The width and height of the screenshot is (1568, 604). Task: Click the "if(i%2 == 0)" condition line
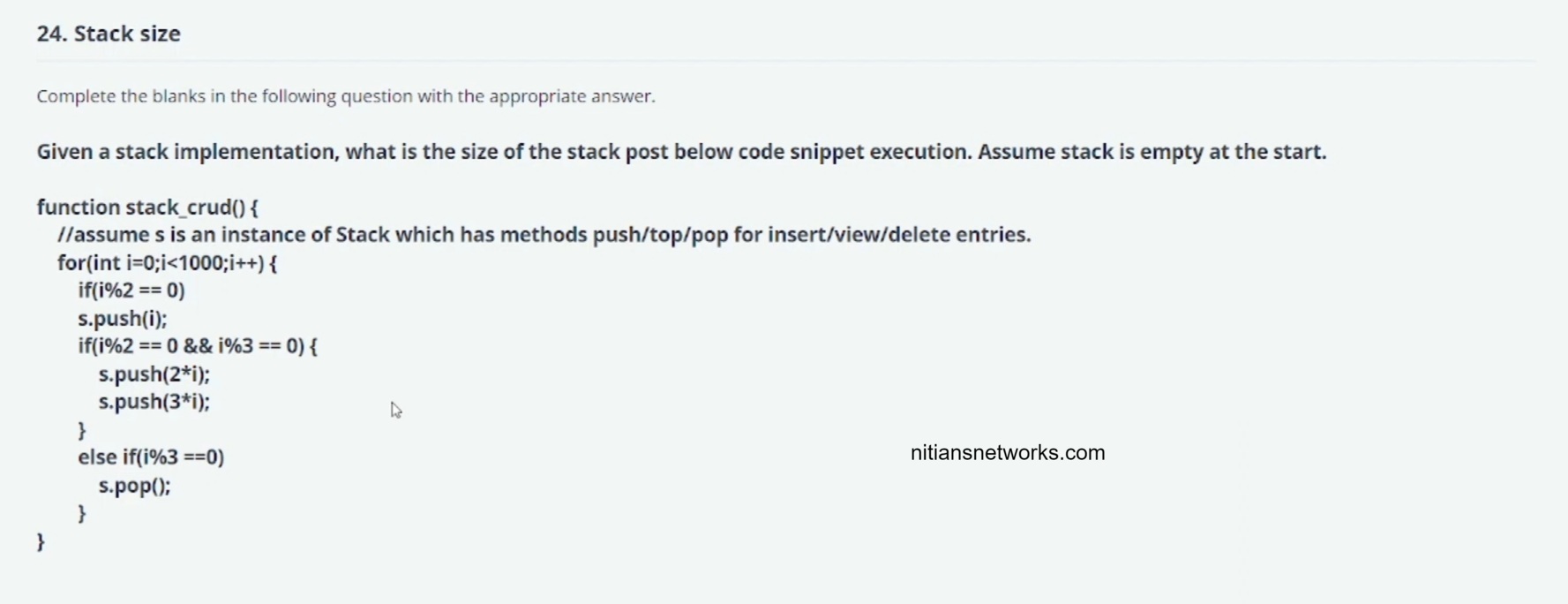pyautogui.click(x=131, y=291)
